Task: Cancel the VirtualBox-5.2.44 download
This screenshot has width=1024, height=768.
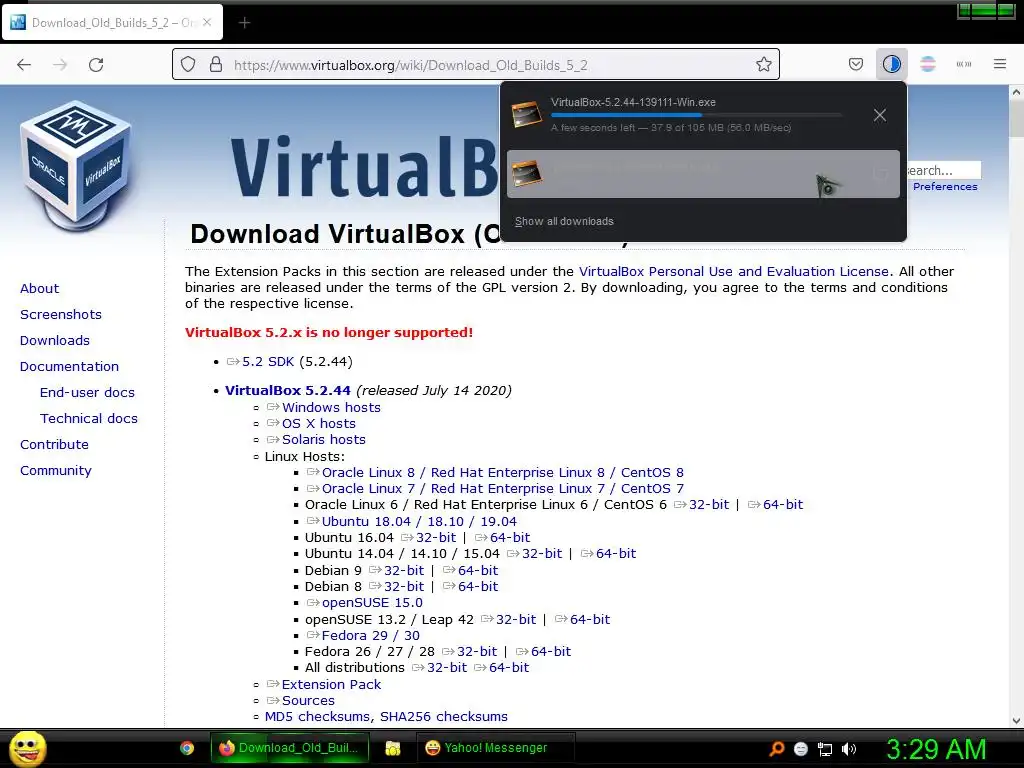Action: click(880, 115)
